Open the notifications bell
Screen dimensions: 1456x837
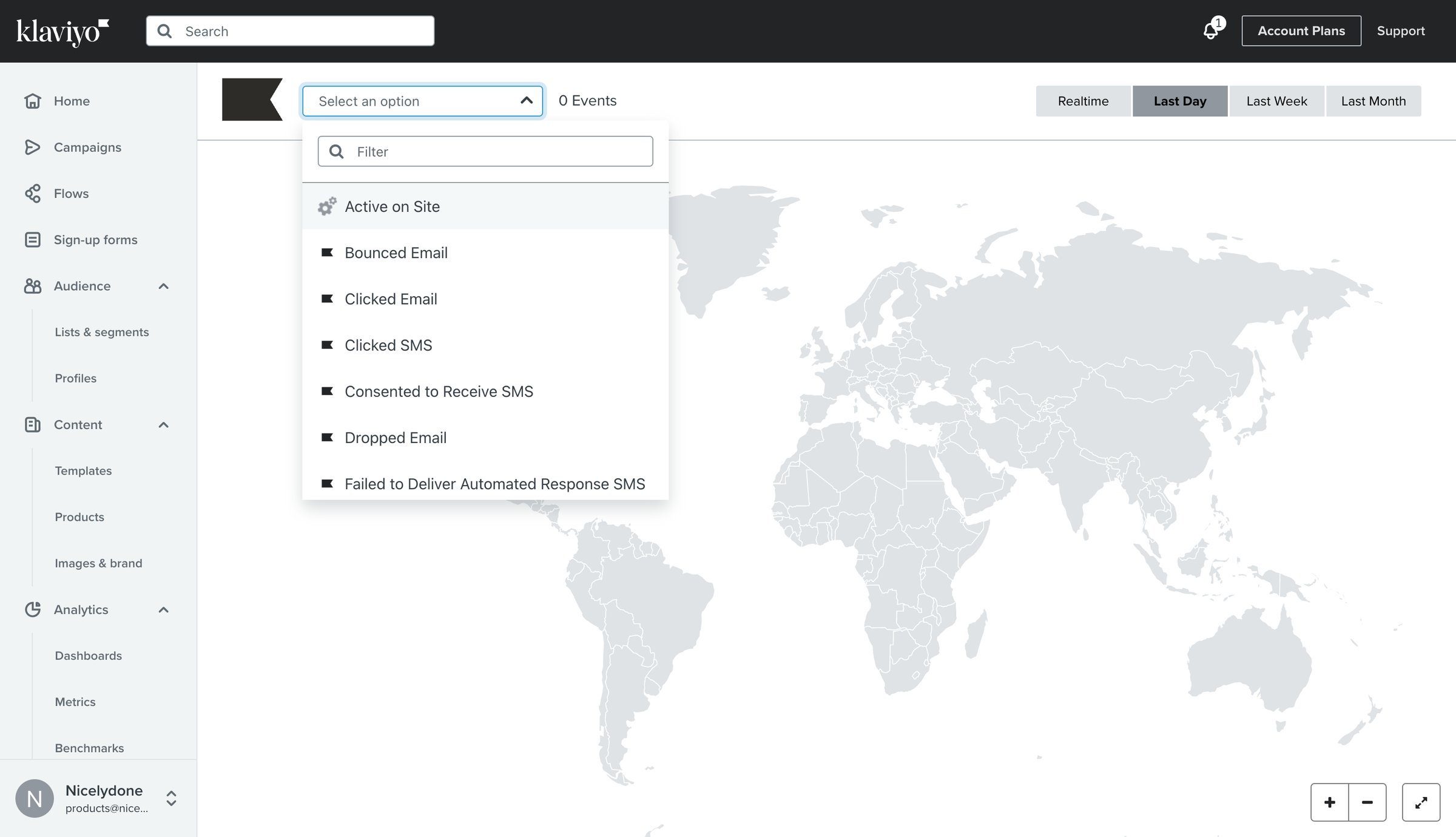[1211, 31]
